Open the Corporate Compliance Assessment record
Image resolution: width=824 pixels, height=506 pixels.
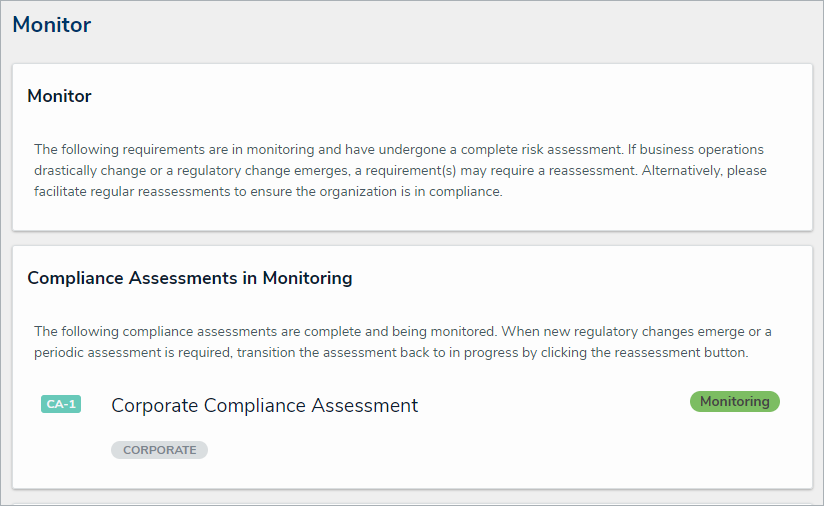click(264, 405)
